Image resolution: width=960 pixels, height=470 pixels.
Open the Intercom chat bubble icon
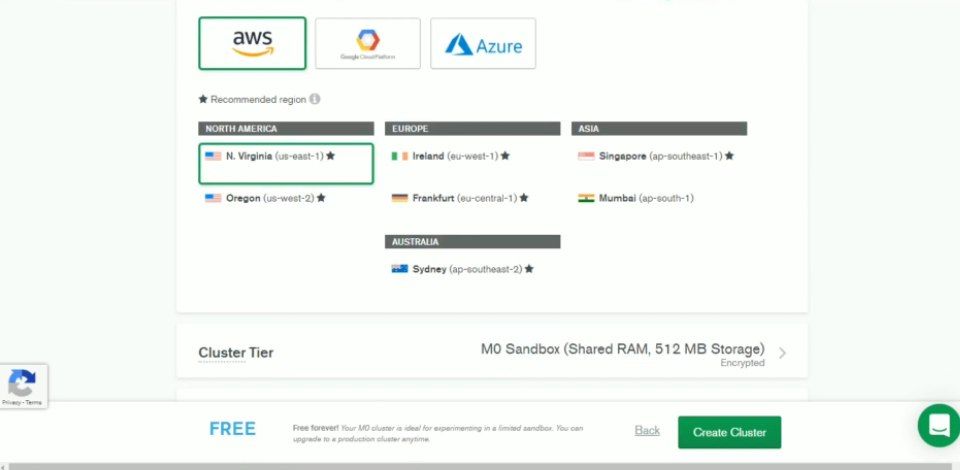click(939, 425)
